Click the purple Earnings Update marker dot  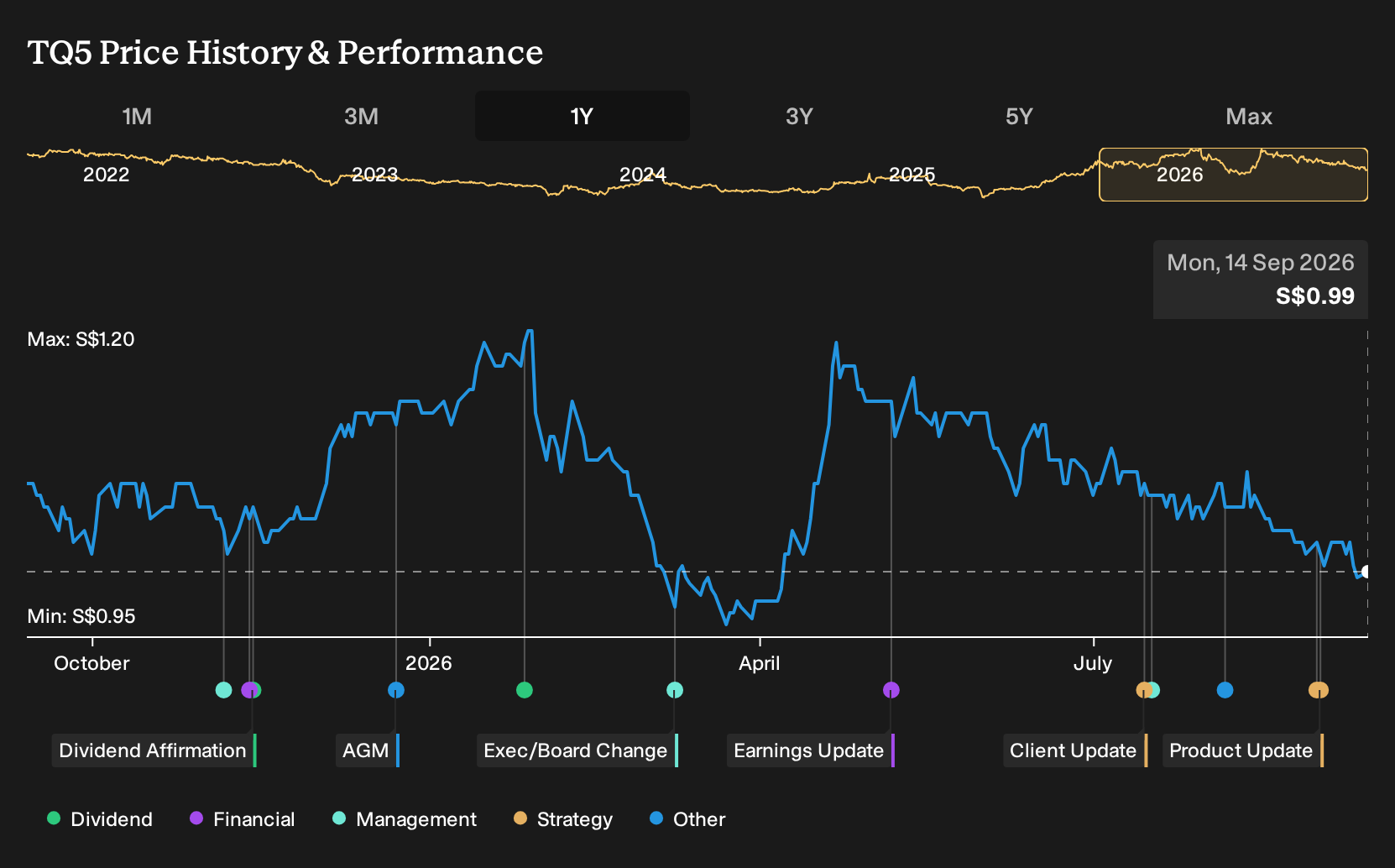[x=891, y=690]
